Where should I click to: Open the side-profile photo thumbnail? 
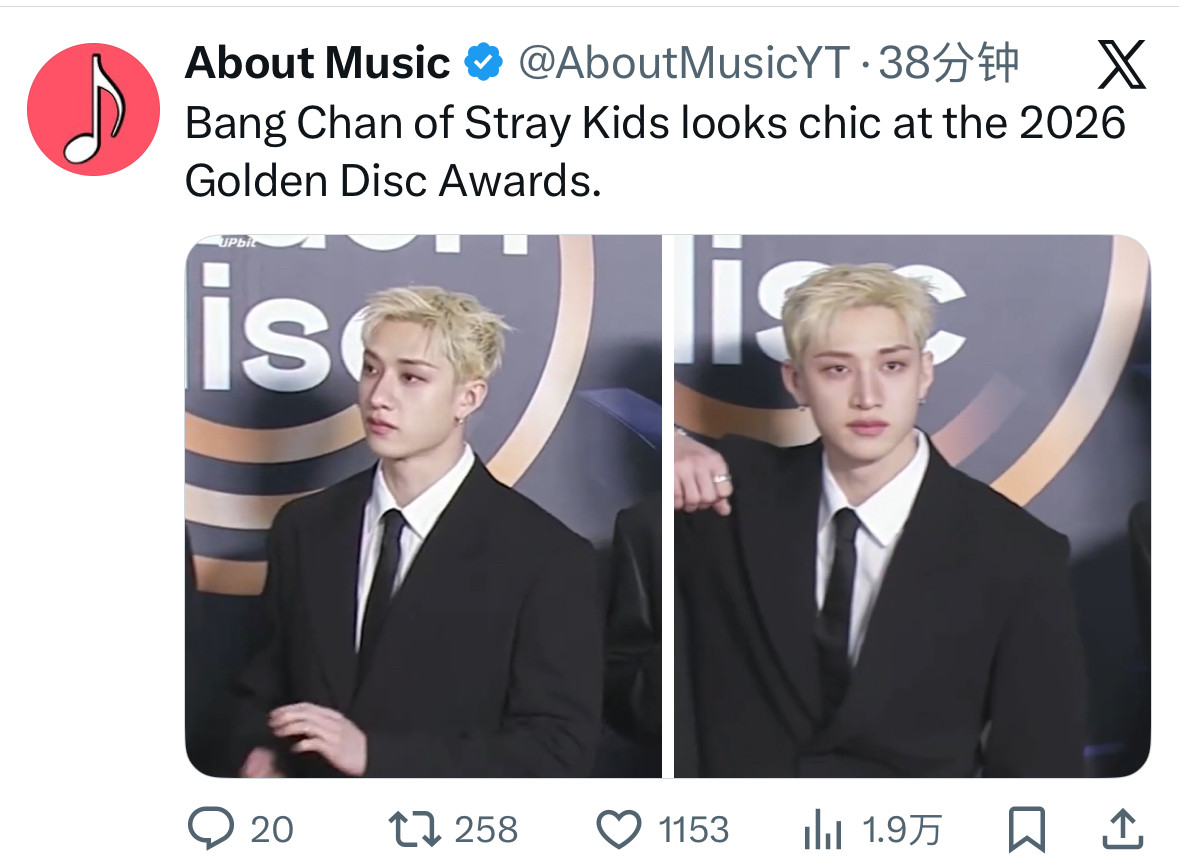pos(423,506)
